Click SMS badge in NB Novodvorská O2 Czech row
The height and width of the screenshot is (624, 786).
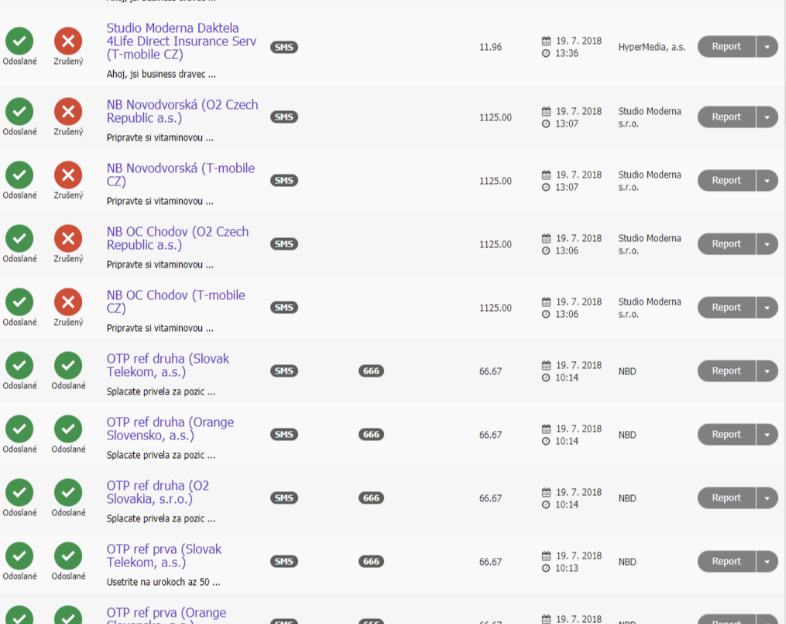284,117
